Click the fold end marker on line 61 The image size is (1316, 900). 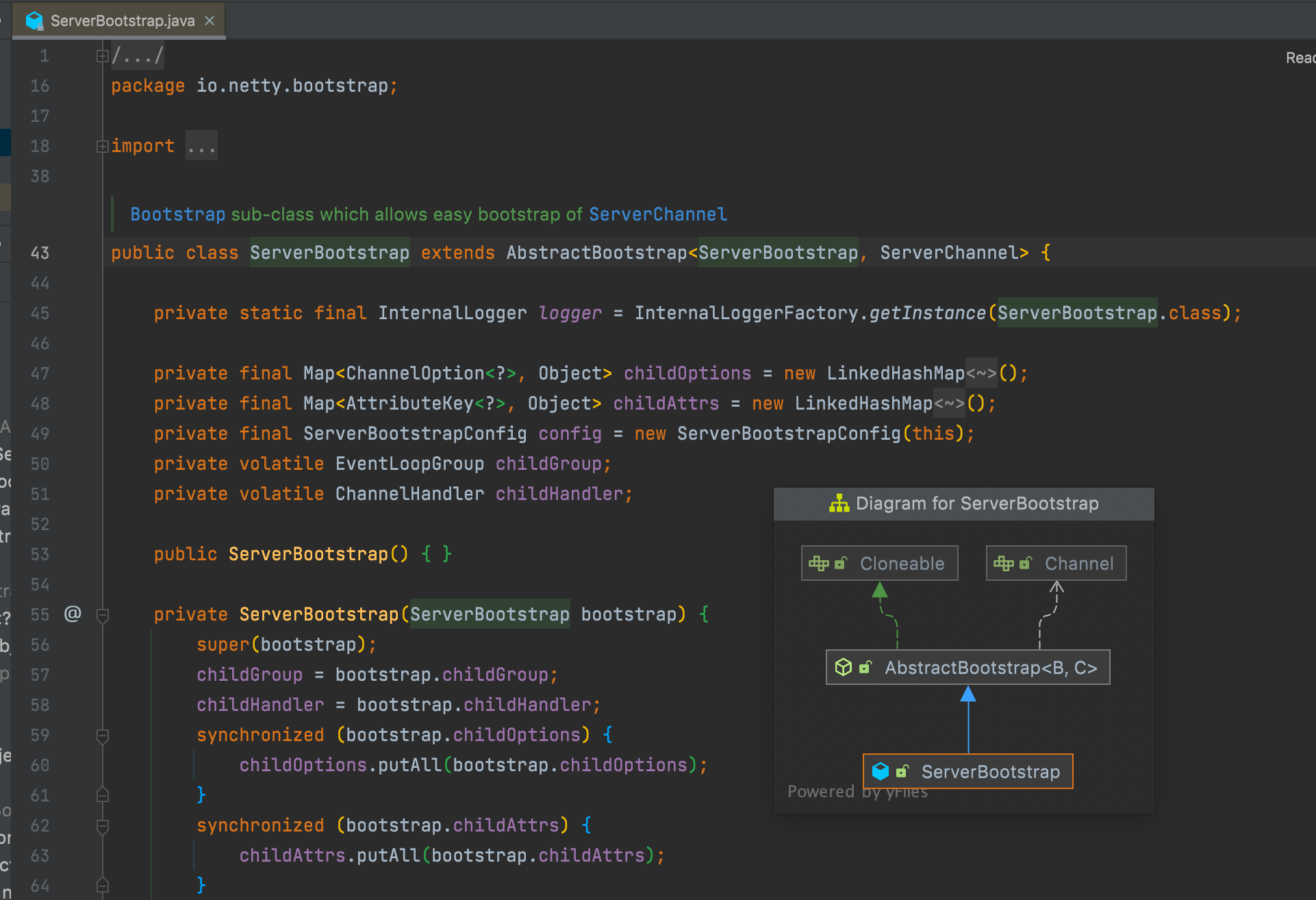(103, 795)
